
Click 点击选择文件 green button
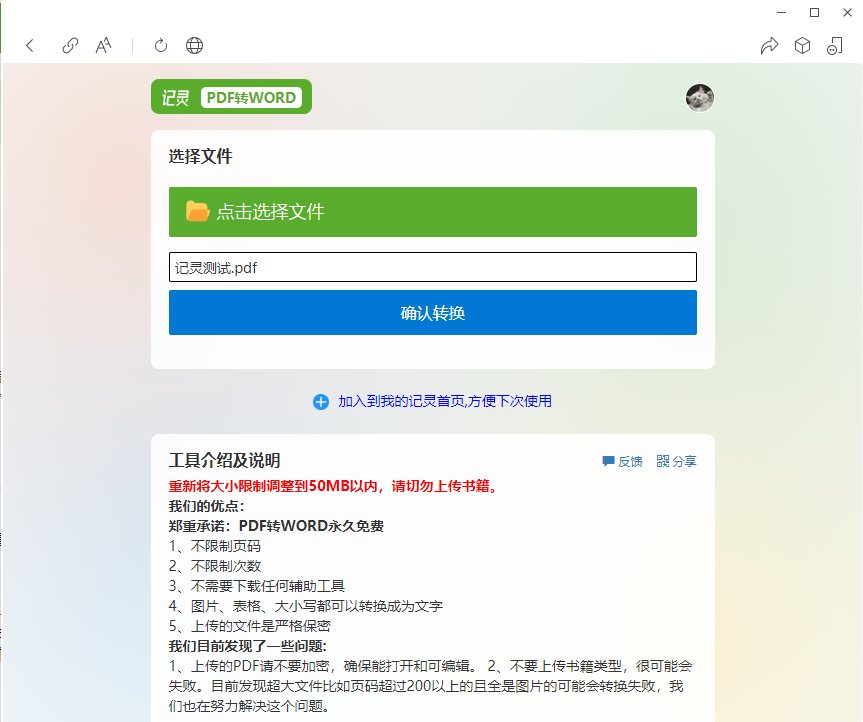[x=433, y=212]
